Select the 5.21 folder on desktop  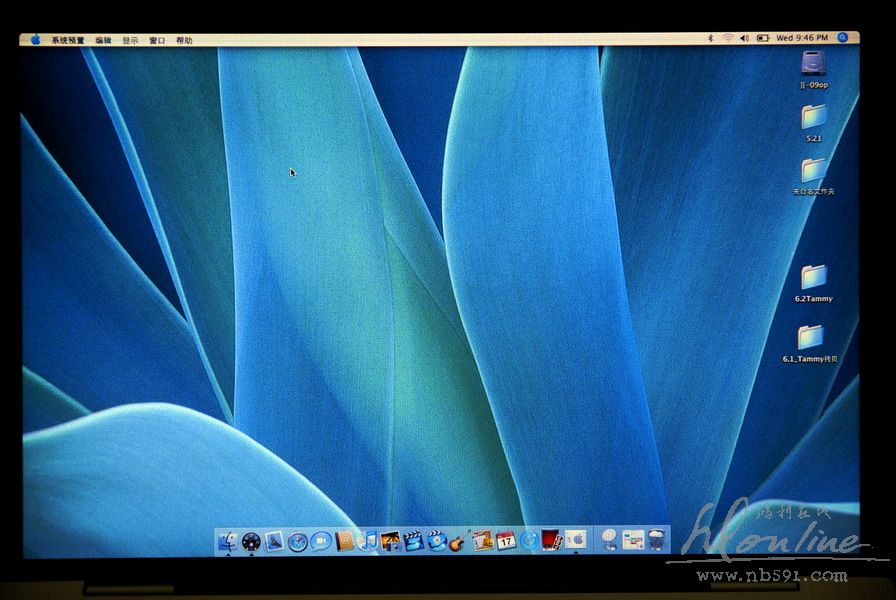(x=813, y=117)
